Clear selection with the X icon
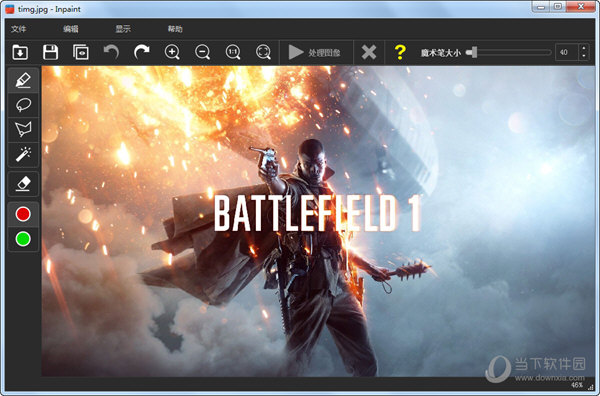Image resolution: width=600 pixels, height=396 pixels. (x=369, y=52)
